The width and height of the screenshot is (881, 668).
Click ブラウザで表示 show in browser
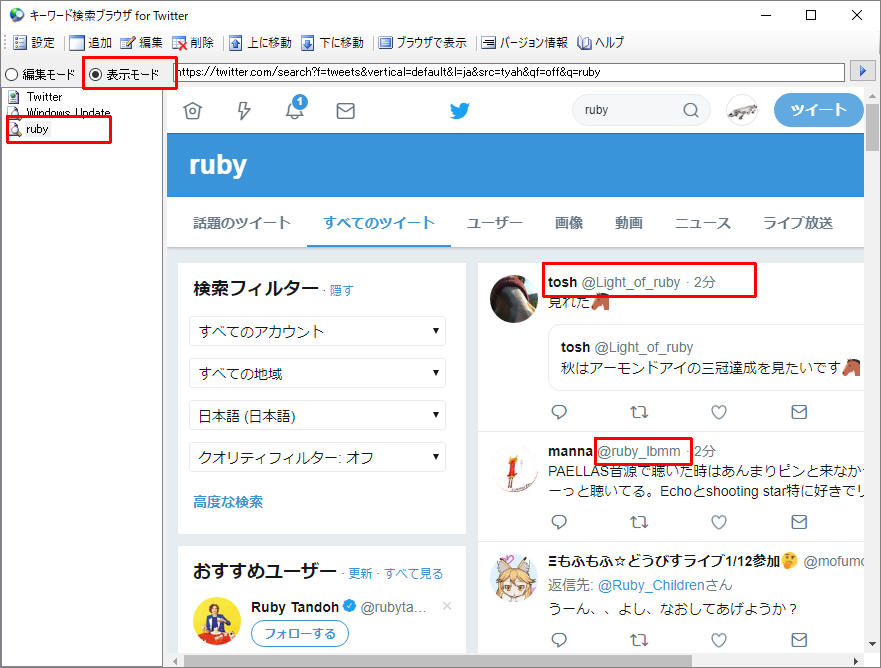[422, 43]
